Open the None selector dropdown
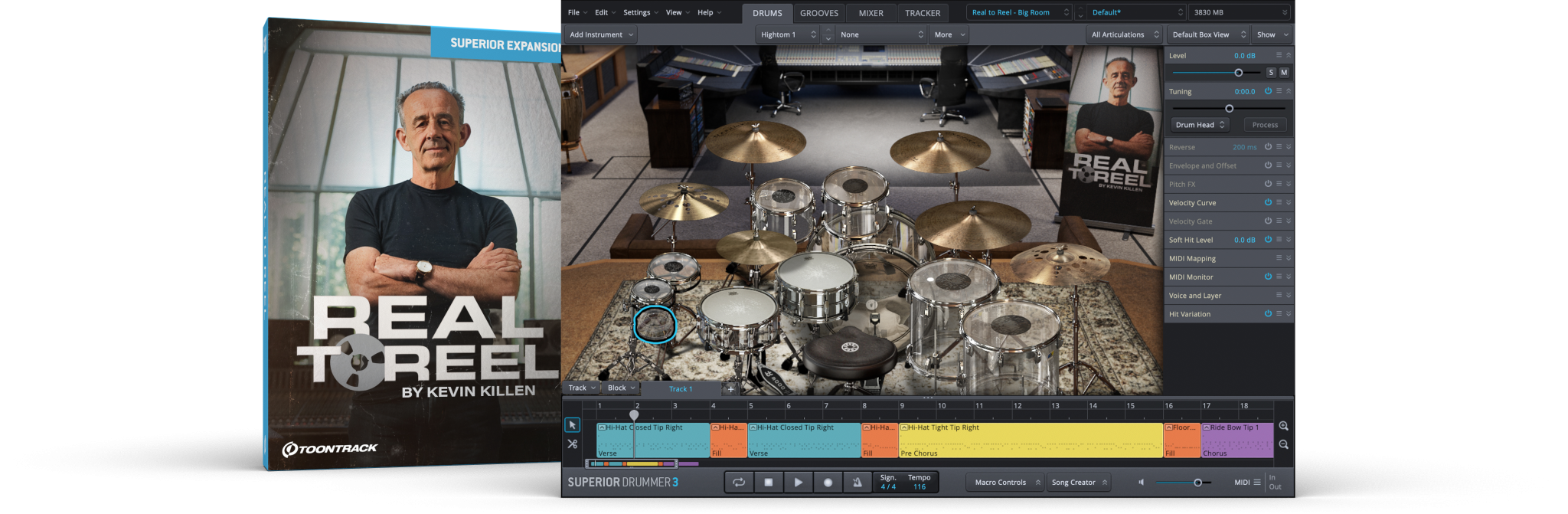 pyautogui.click(x=882, y=34)
